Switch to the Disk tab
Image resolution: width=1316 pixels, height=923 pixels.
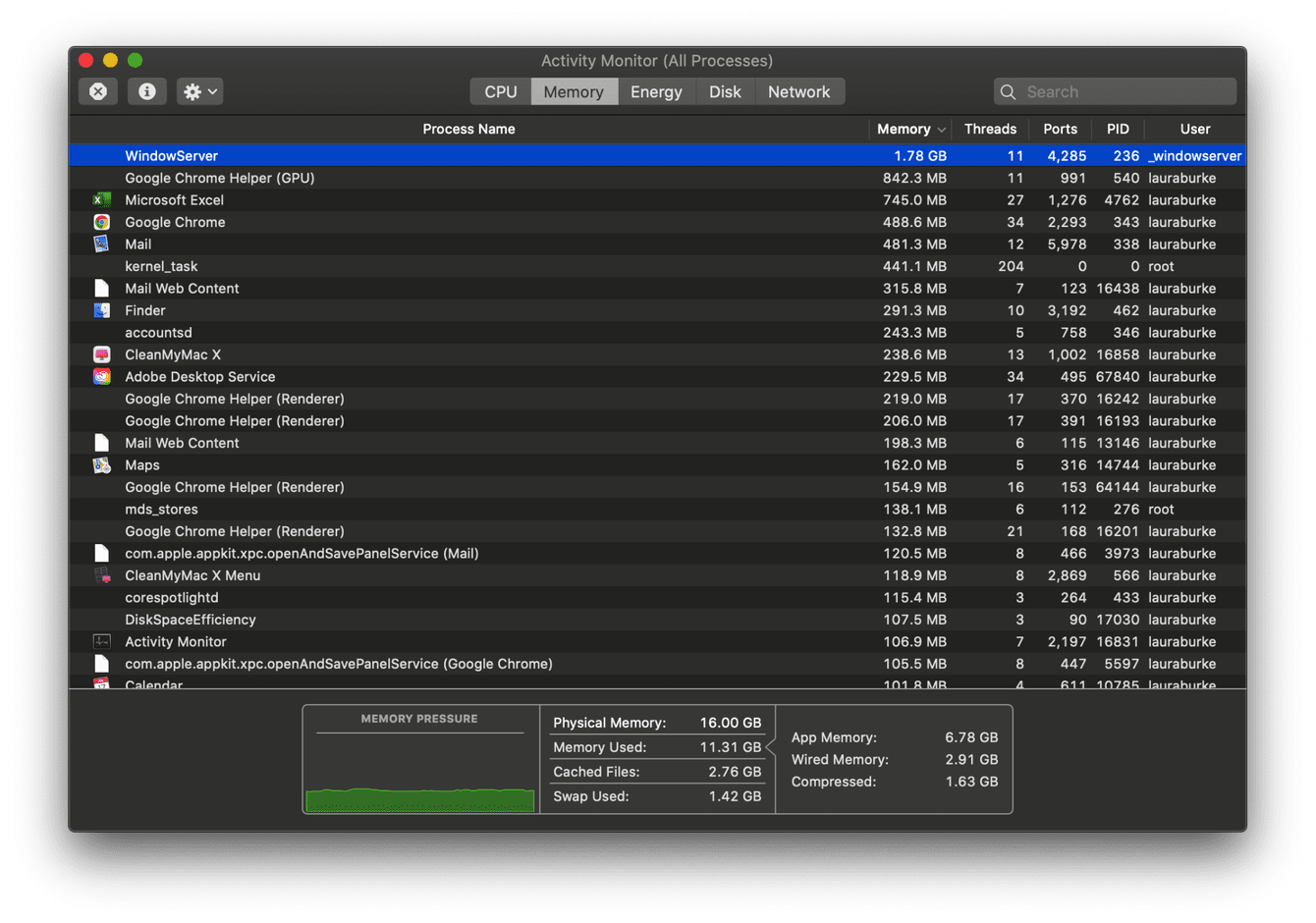(x=725, y=91)
